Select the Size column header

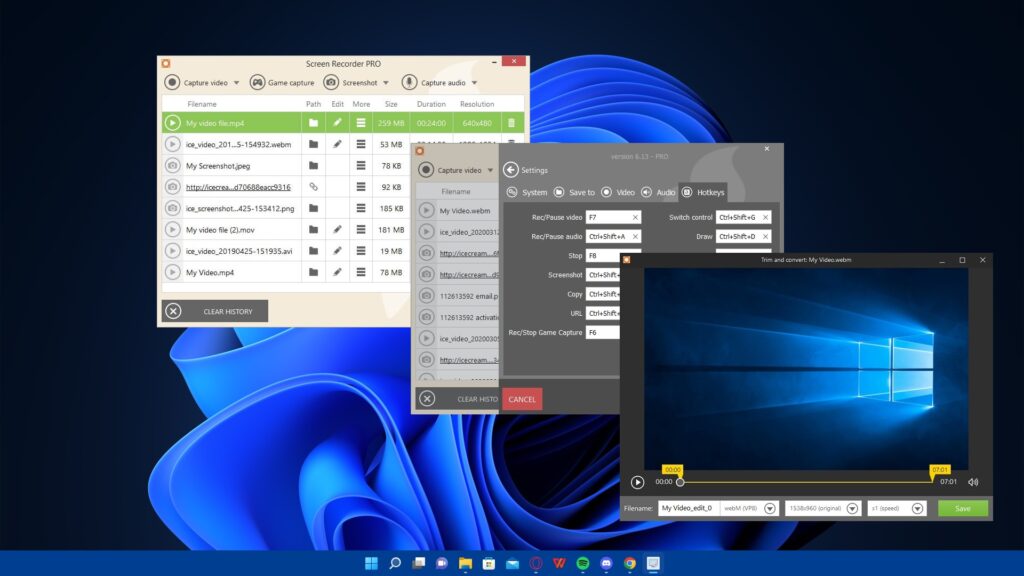pyautogui.click(x=391, y=104)
